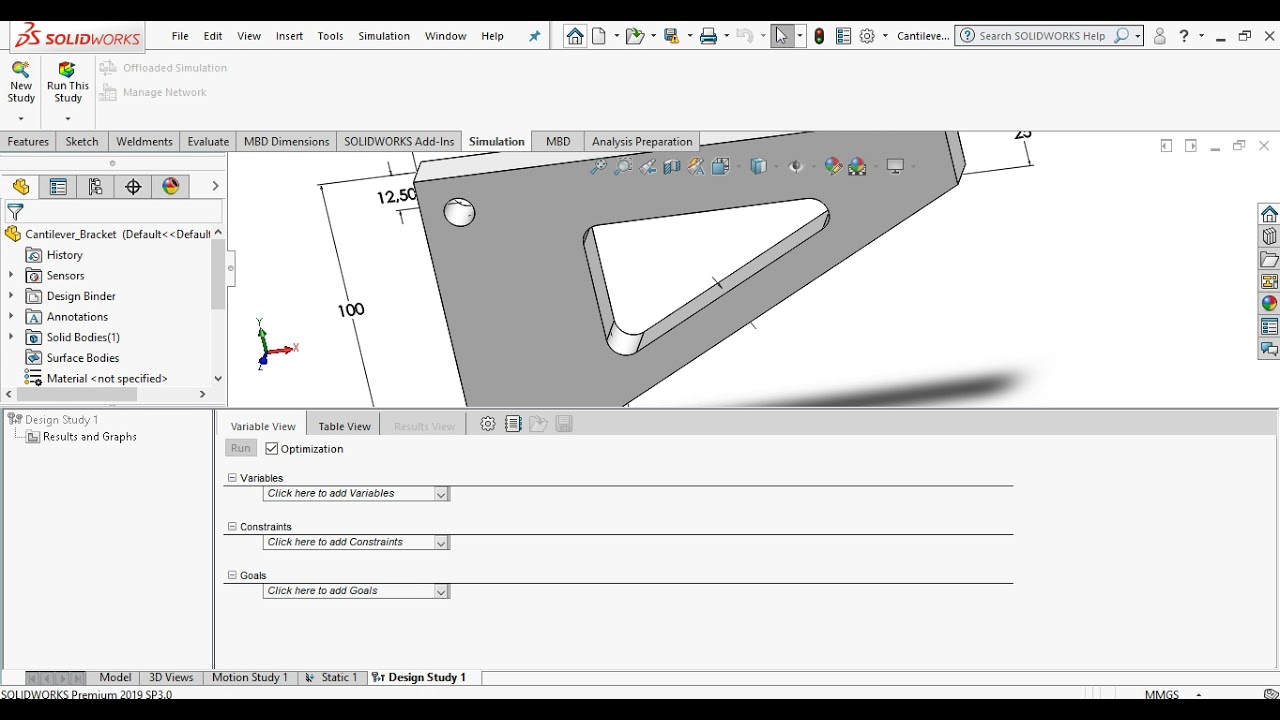Open Appearances task pane color ball icon
Image resolution: width=1280 pixels, height=720 pixels.
1269,304
